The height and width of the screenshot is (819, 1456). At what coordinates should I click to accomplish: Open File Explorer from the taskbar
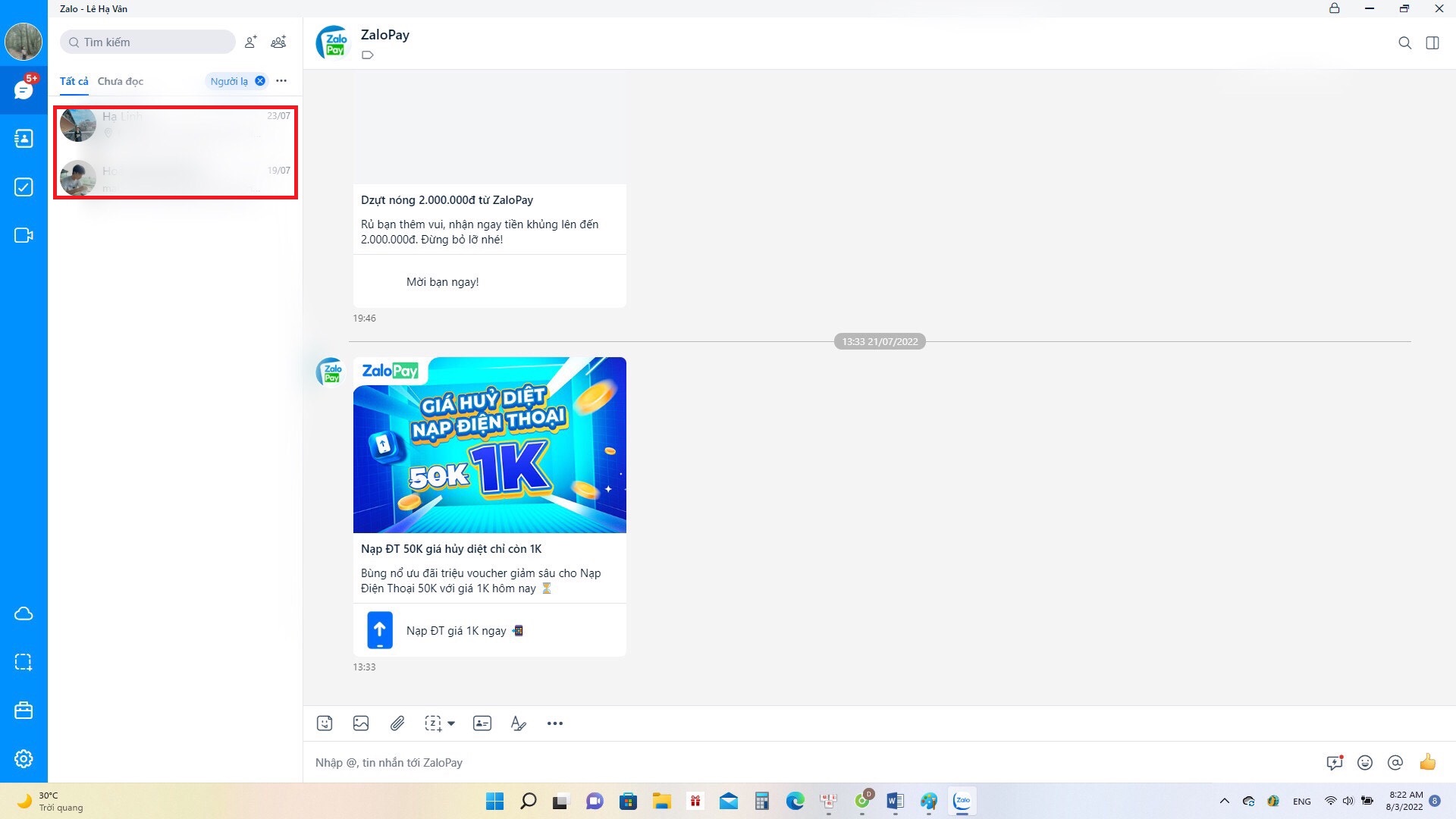click(662, 801)
